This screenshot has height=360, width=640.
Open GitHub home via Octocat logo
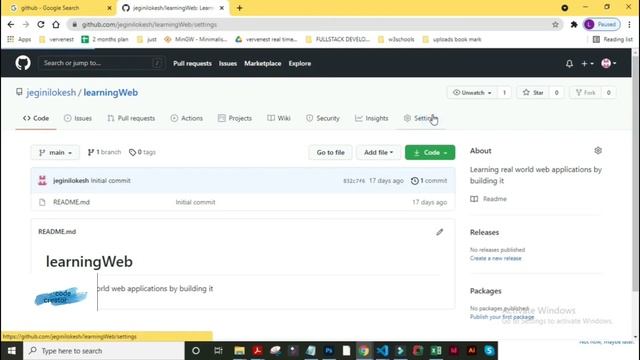coord(23,63)
